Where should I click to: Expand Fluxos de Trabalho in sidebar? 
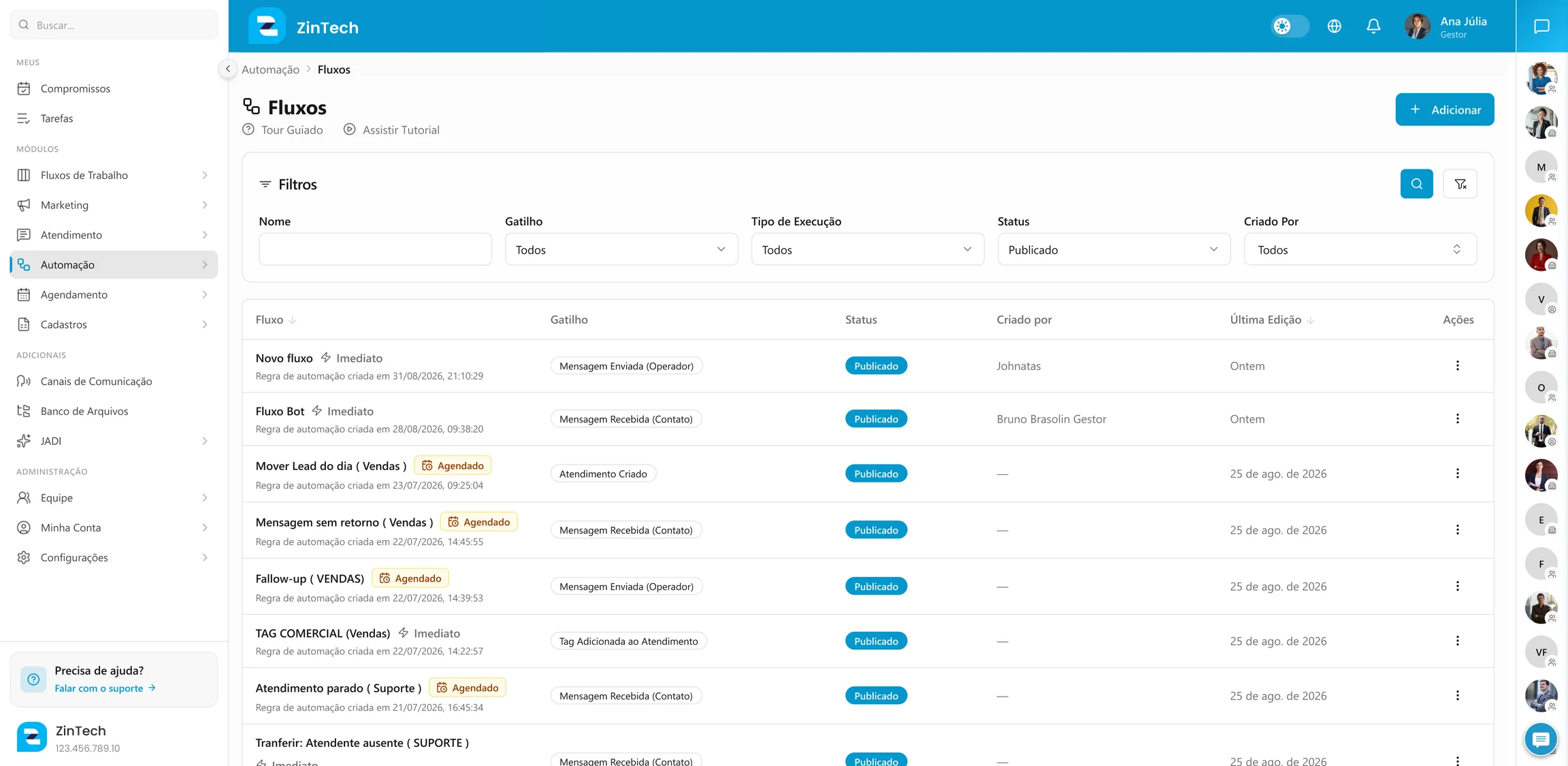(114, 175)
